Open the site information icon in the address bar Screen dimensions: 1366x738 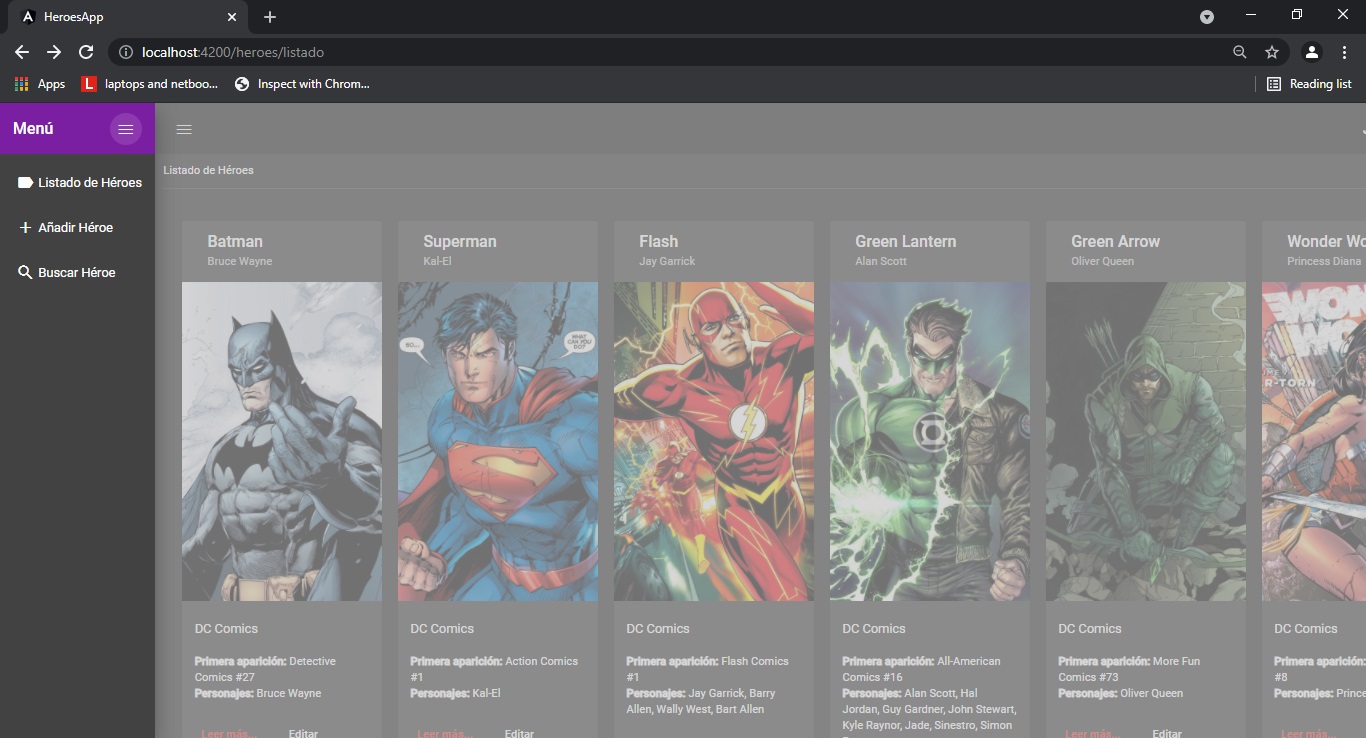pyautogui.click(x=126, y=52)
